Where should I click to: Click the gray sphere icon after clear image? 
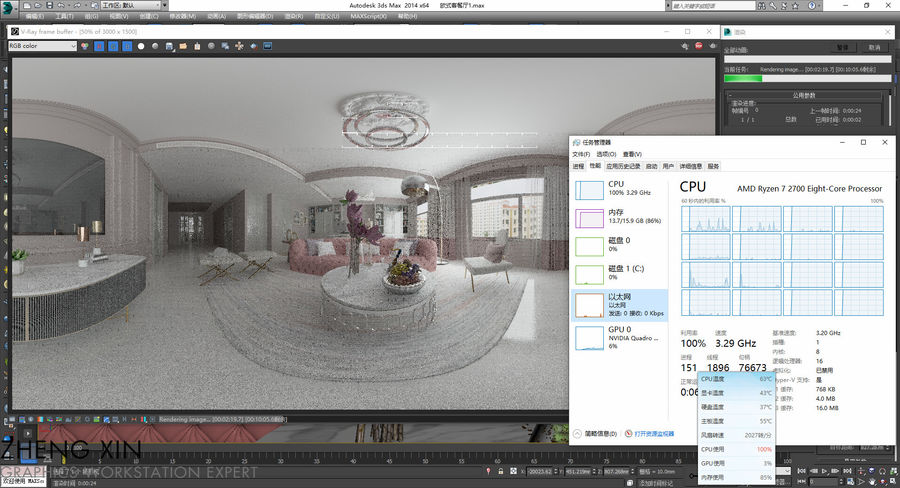tap(211, 46)
